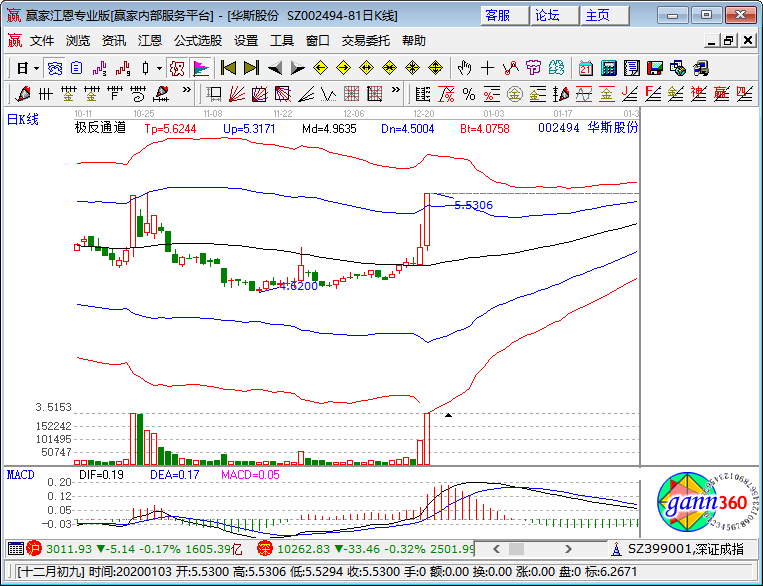The height and width of the screenshot is (586, 763).
Task: Open the calculator icon
Action: coord(609,68)
